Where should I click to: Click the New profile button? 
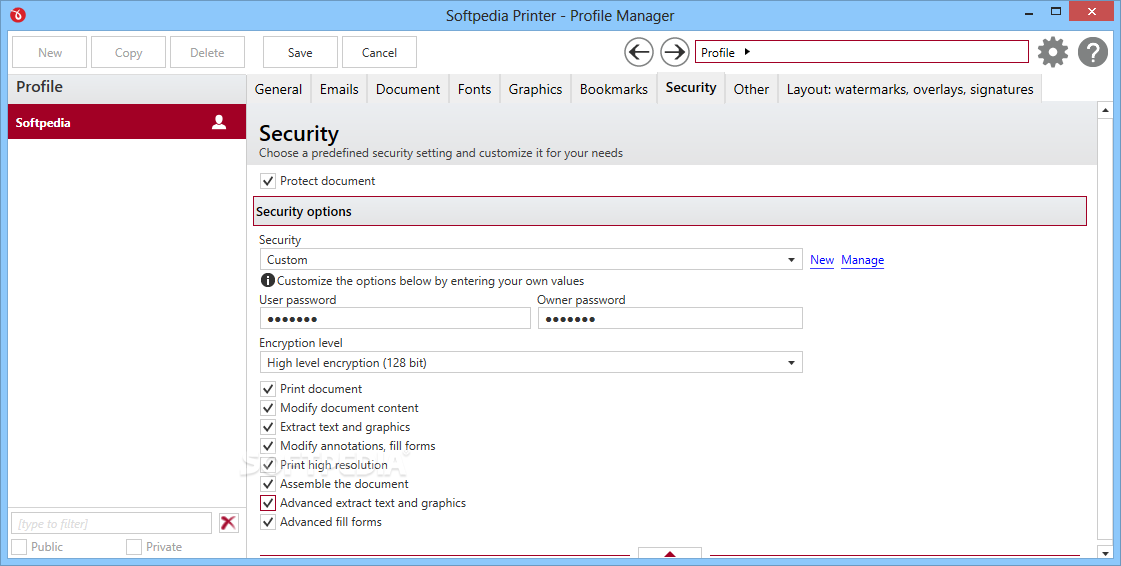tap(50, 52)
